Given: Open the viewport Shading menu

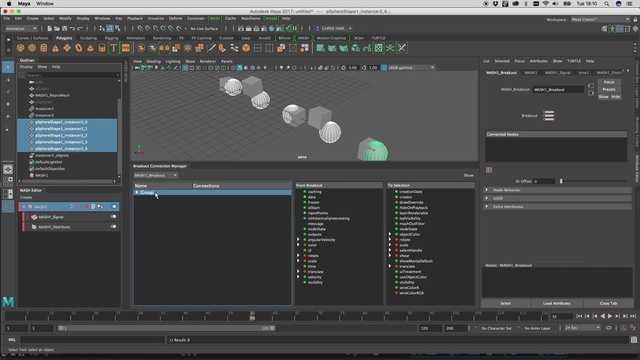Looking at the screenshot, I should point(153,61).
